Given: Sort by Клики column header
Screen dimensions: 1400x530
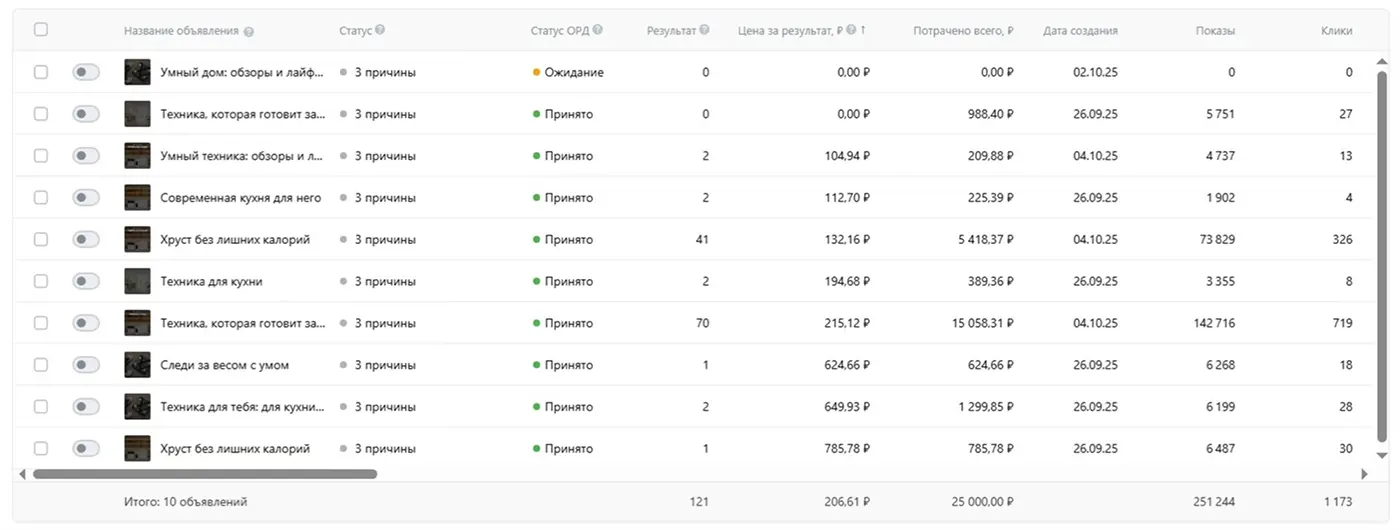Looking at the screenshot, I should (x=1336, y=31).
